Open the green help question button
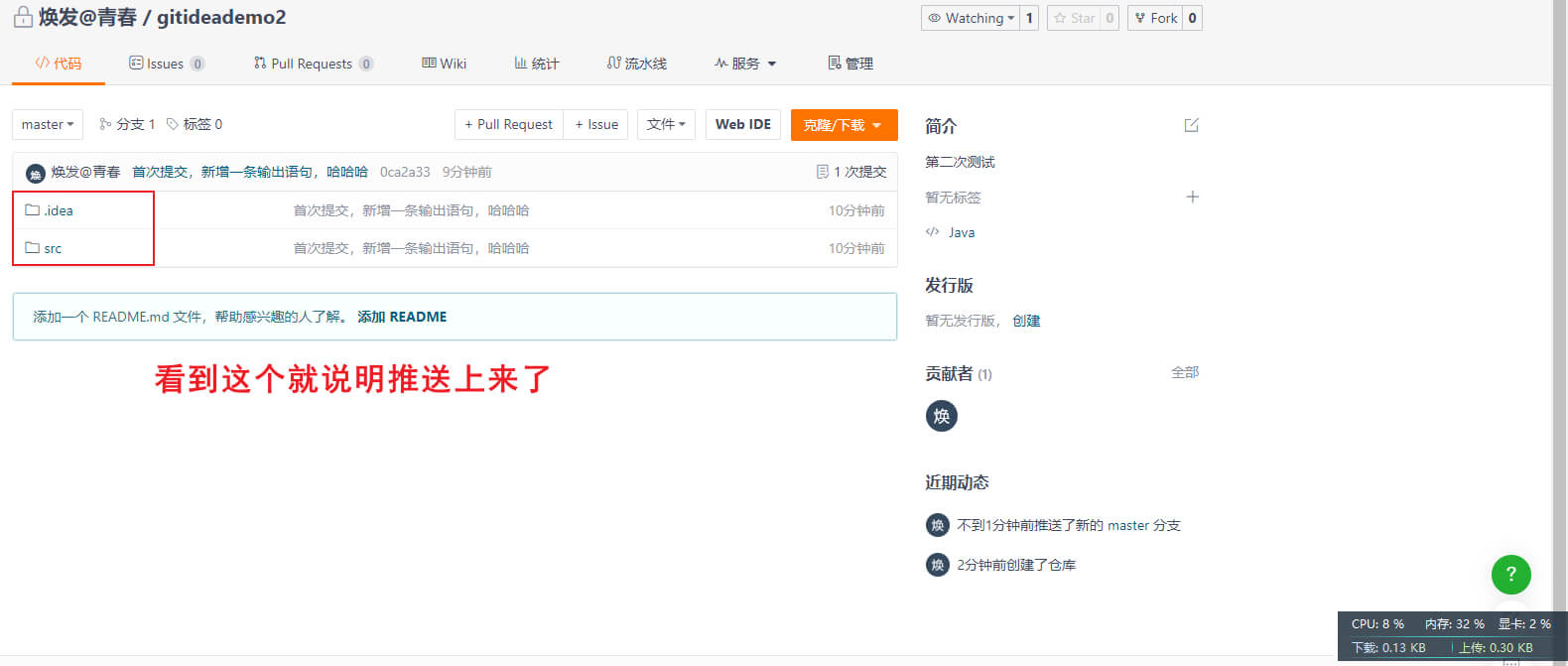Viewport: 1568px width, 666px height. 1511,574
